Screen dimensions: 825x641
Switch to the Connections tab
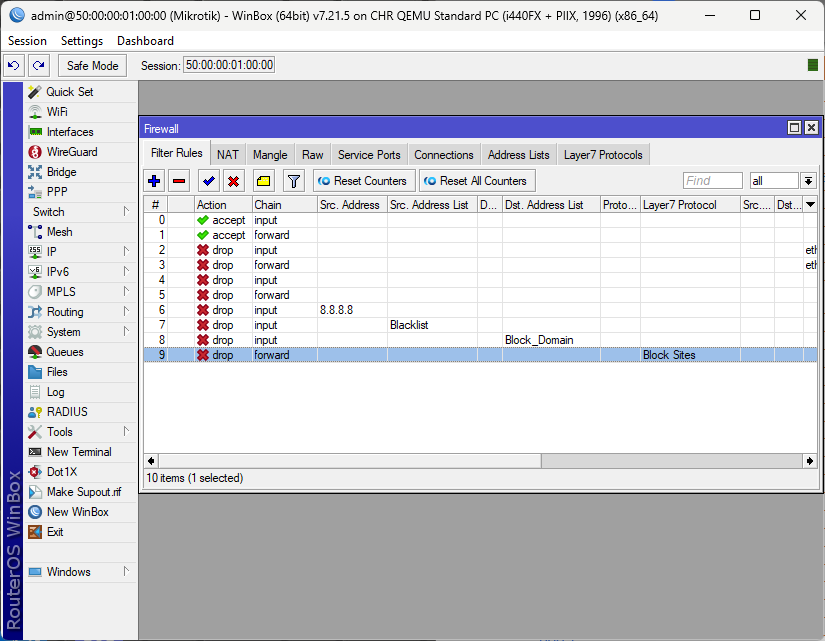pos(444,155)
